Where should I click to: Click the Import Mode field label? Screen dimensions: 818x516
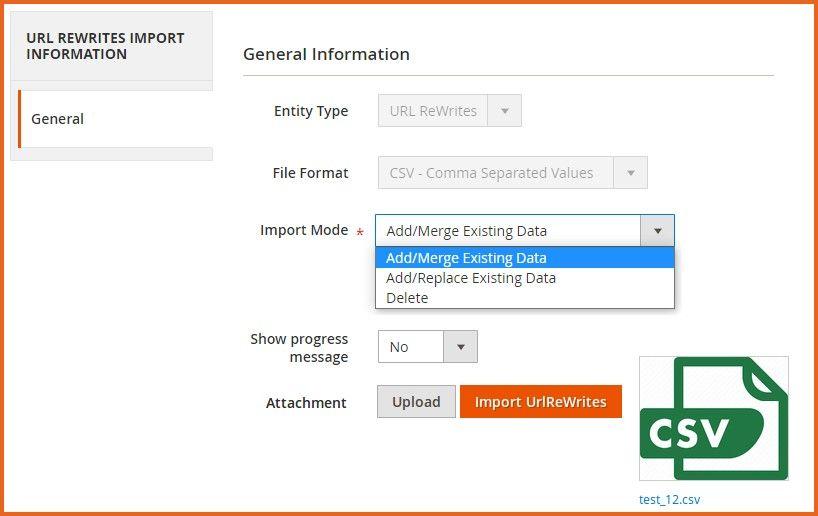[x=304, y=230]
